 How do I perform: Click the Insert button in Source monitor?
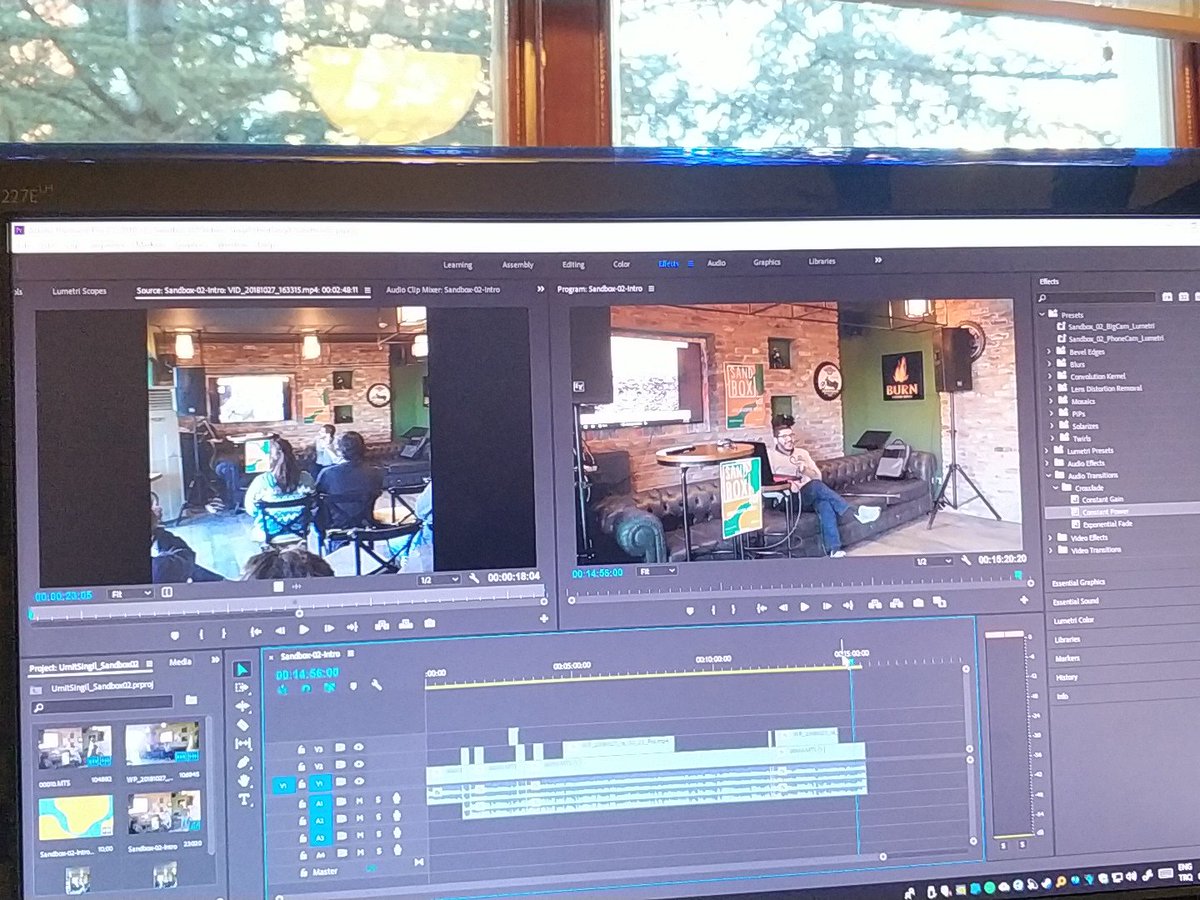point(382,625)
